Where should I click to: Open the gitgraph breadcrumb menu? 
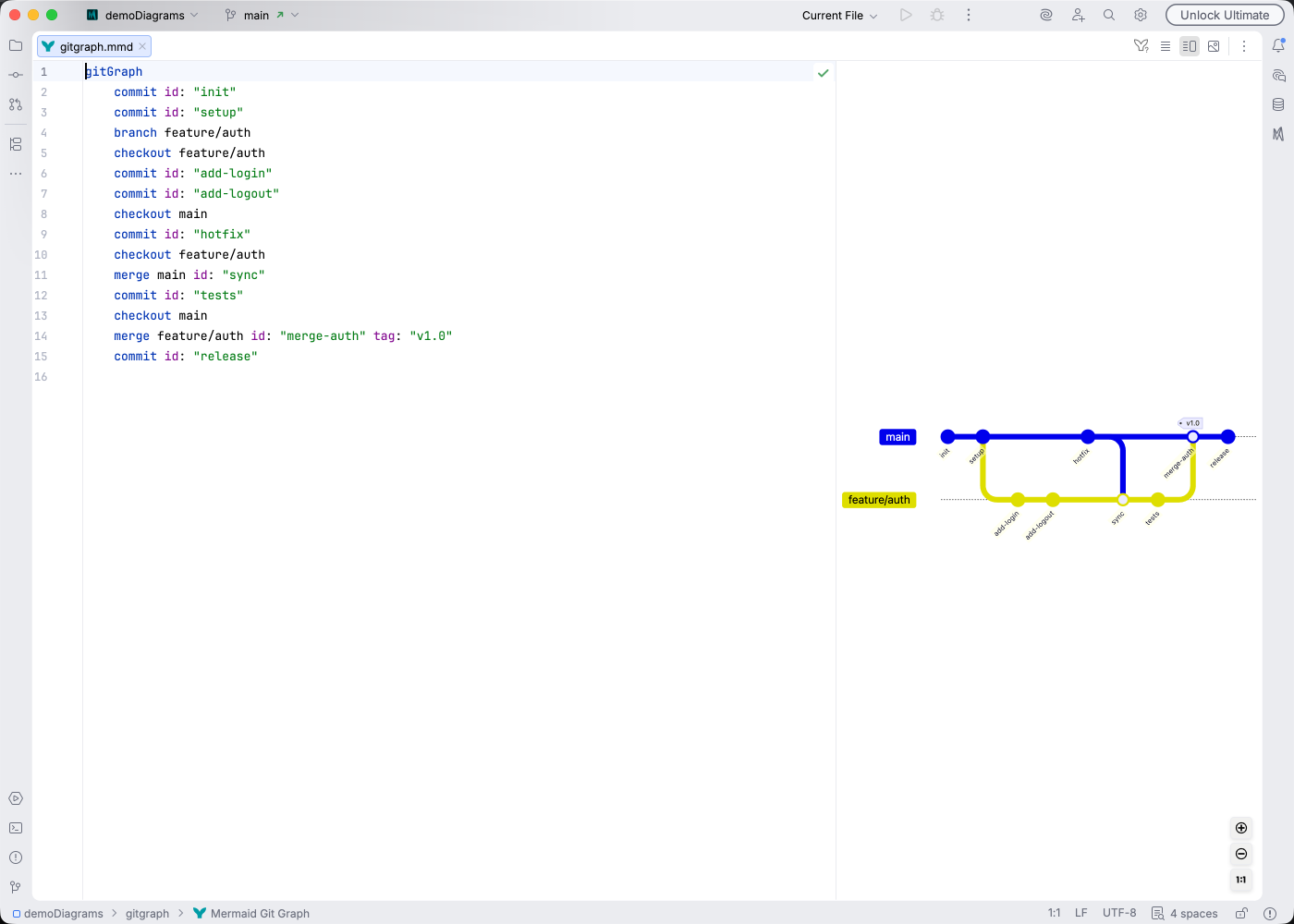147,913
